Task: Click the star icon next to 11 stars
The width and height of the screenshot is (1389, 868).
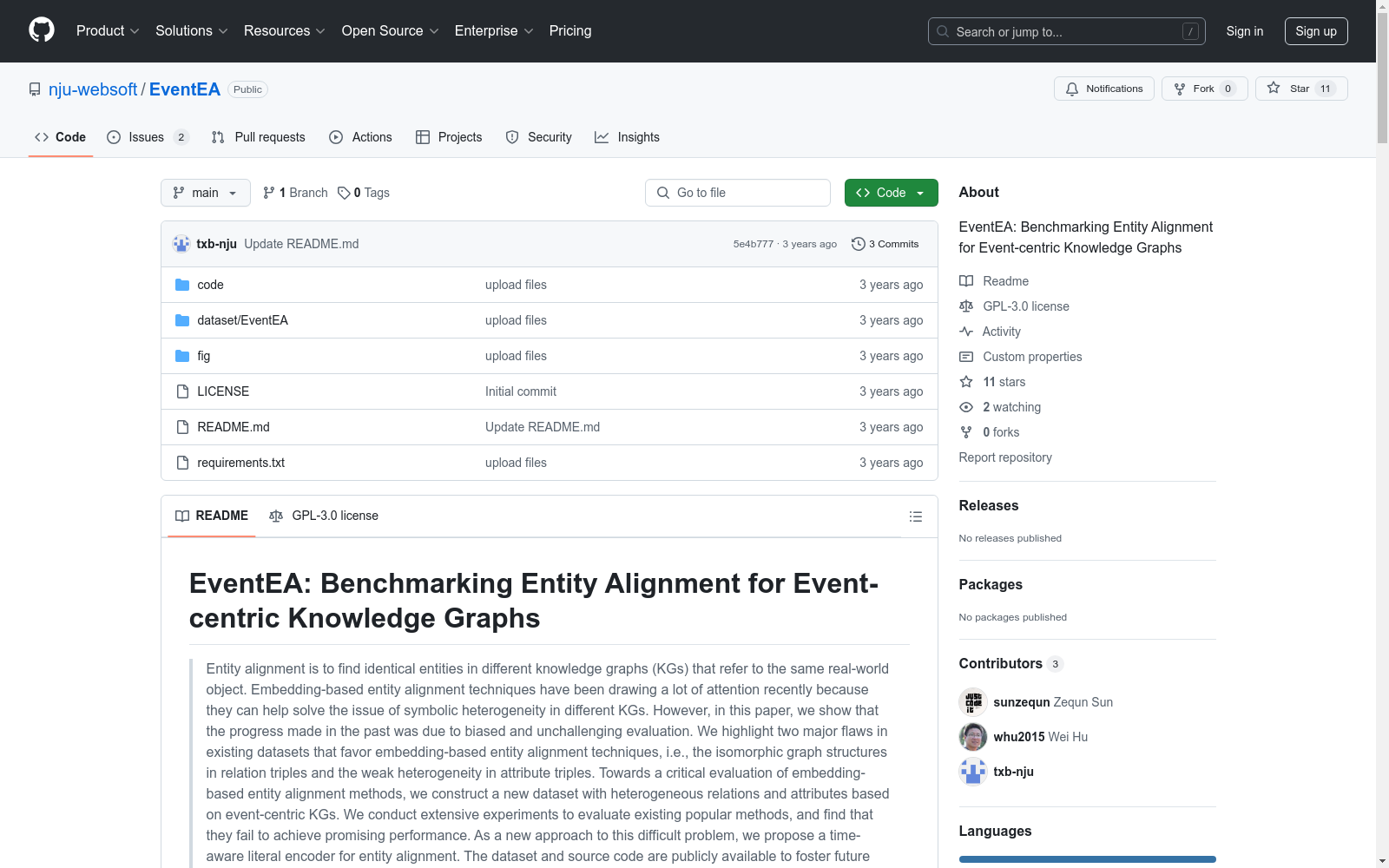Action: [966, 382]
